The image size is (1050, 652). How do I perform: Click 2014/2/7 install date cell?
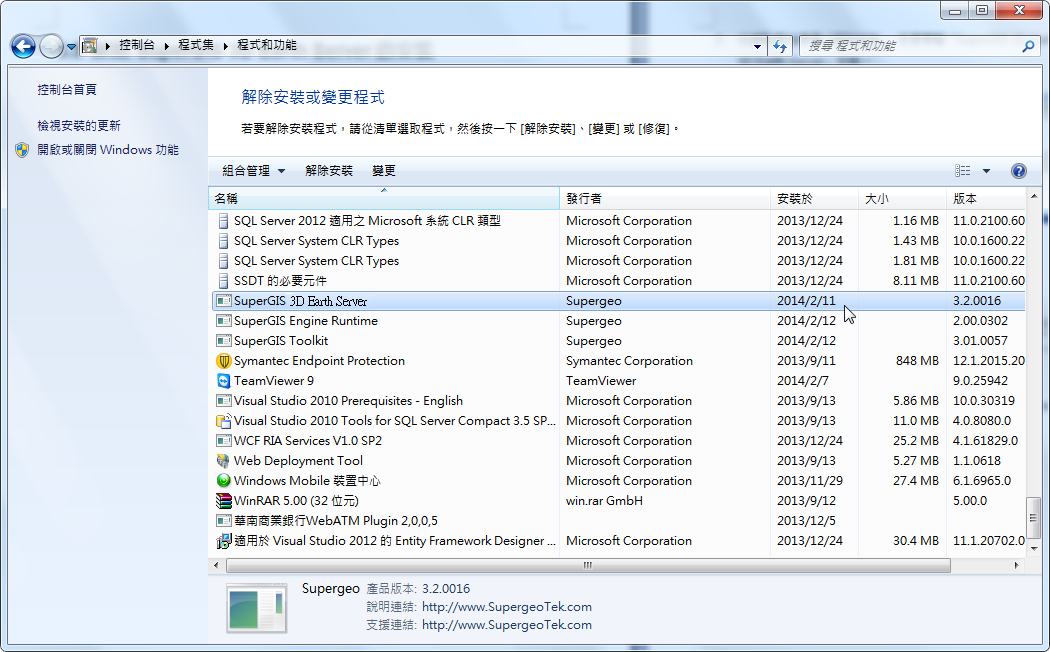coord(802,381)
